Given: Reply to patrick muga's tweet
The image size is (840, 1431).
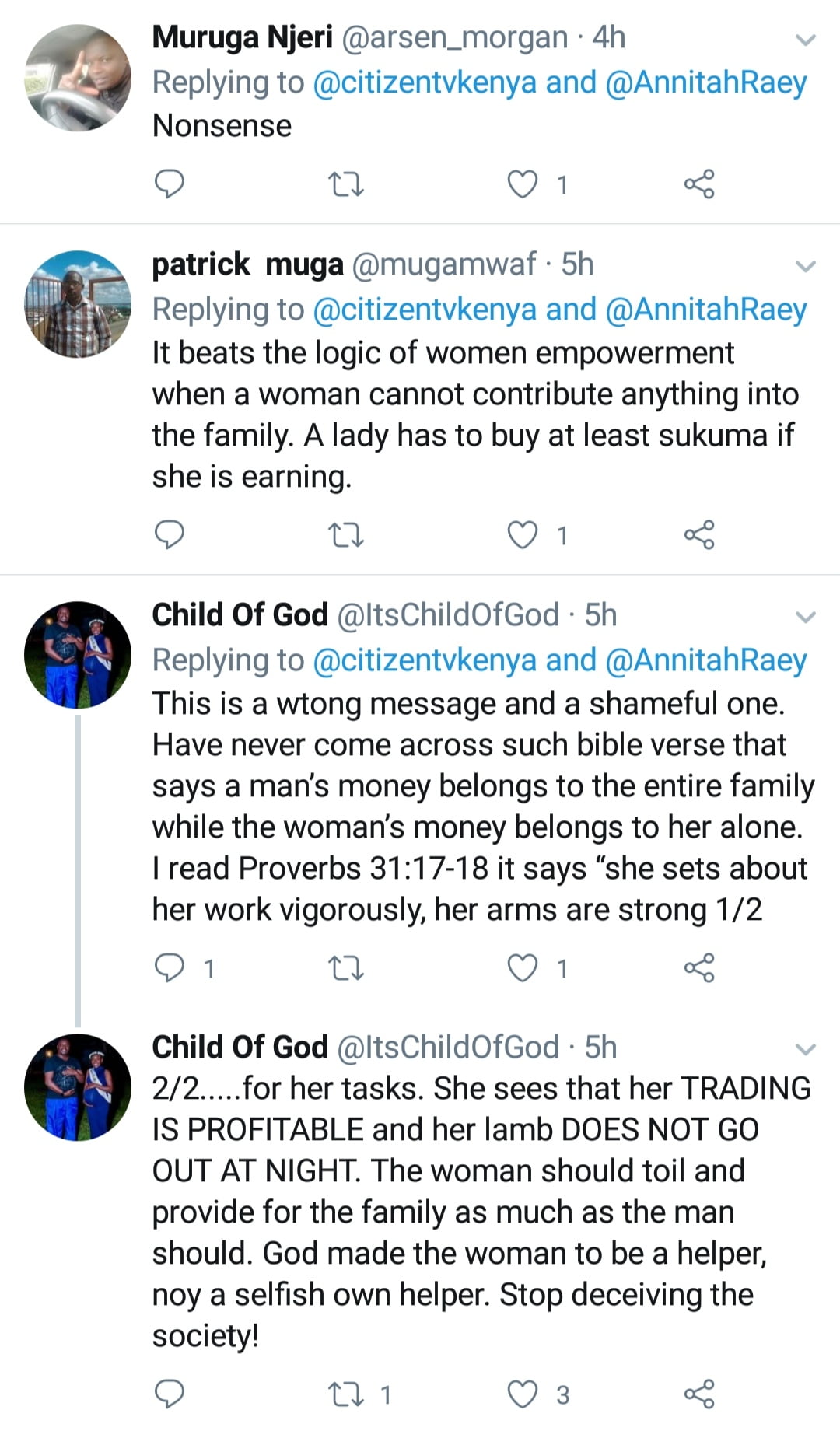Looking at the screenshot, I should [x=170, y=535].
